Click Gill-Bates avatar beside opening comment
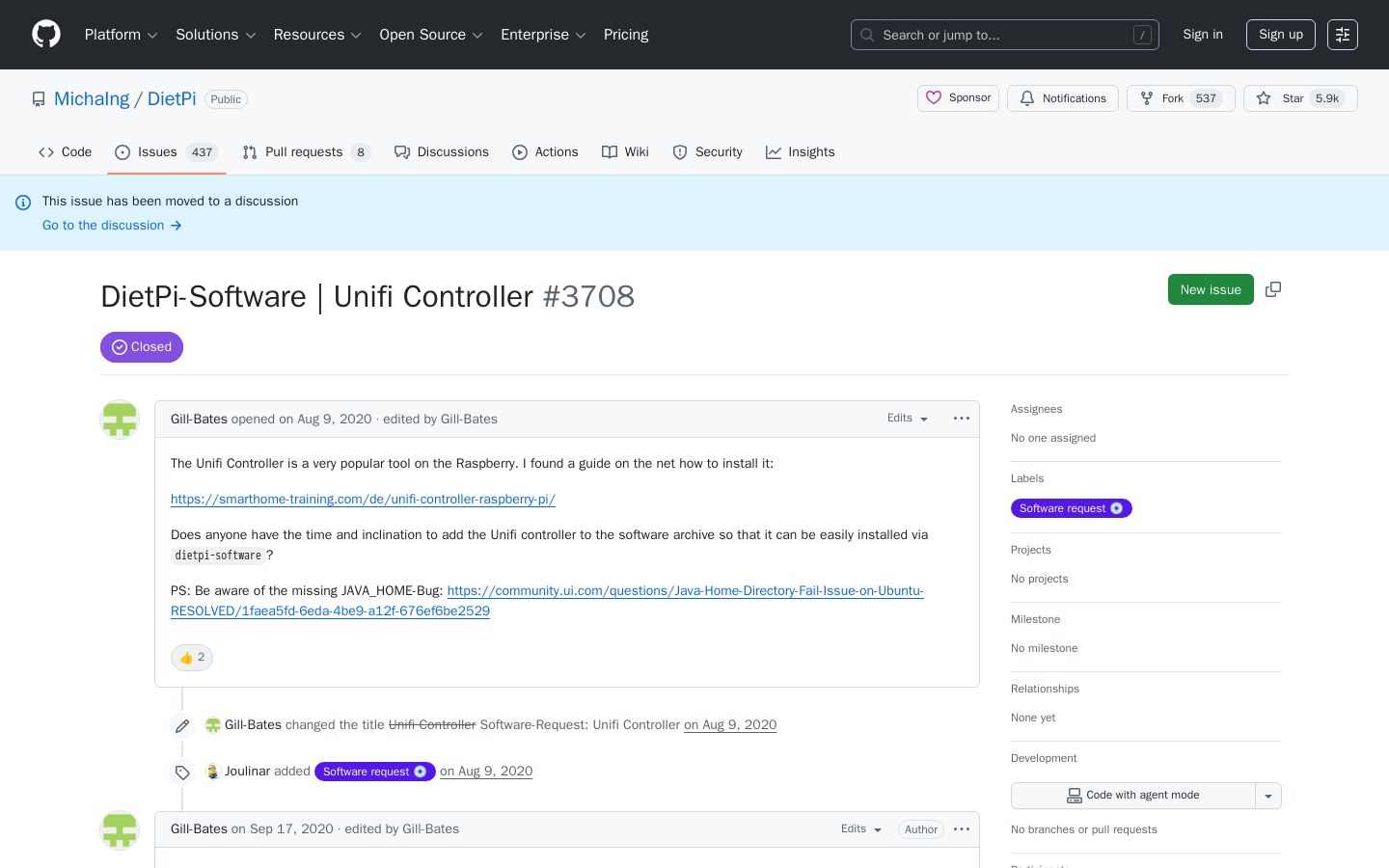The height and width of the screenshot is (868, 1389). coord(120,420)
